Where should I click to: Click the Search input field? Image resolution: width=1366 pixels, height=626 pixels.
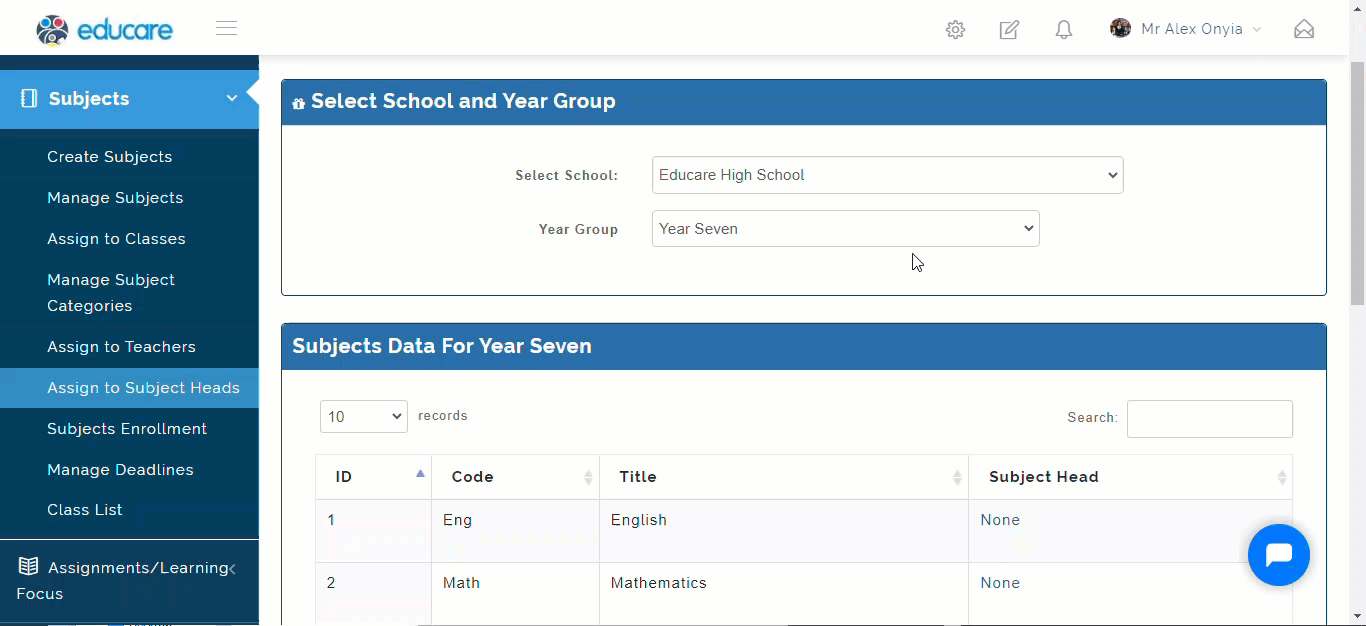tap(1209, 419)
